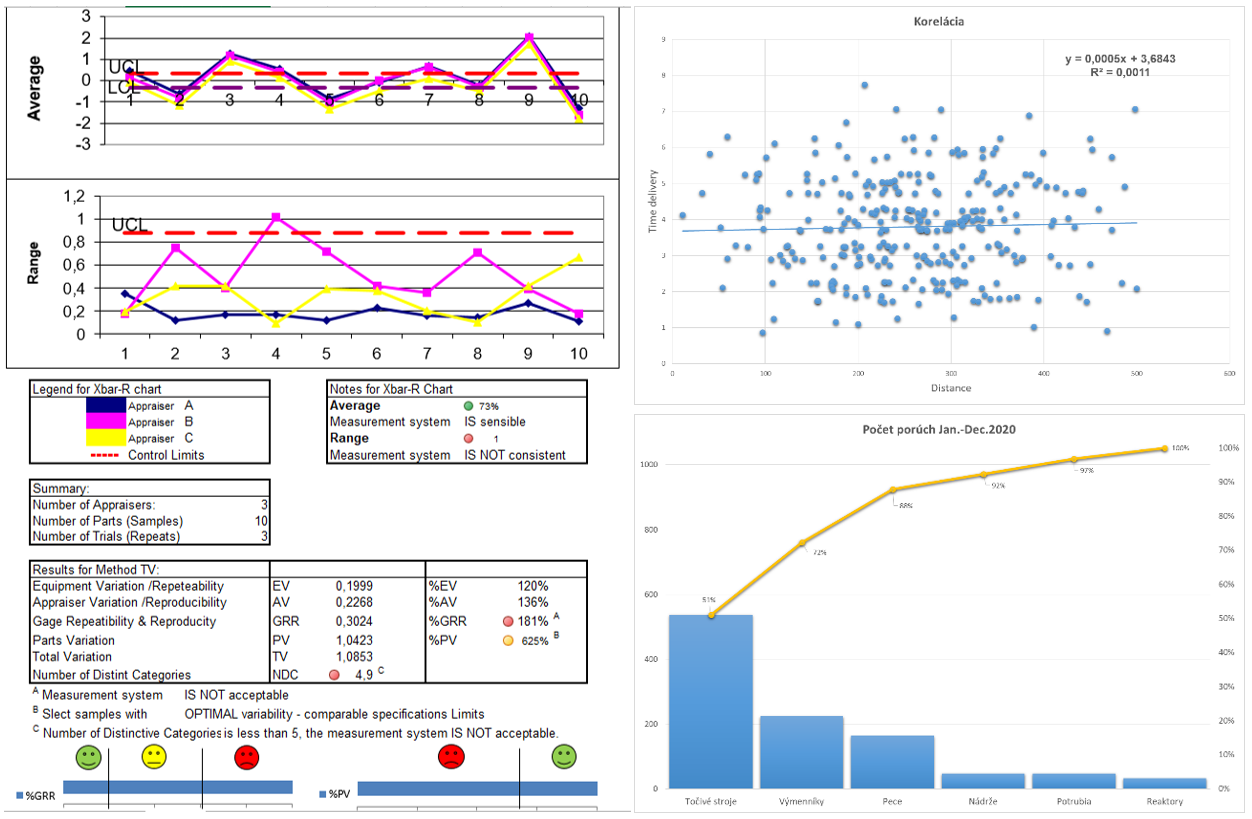Click the red indicator next to 181% %GRR
This screenshot has width=1252, height=819.
[x=508, y=622]
